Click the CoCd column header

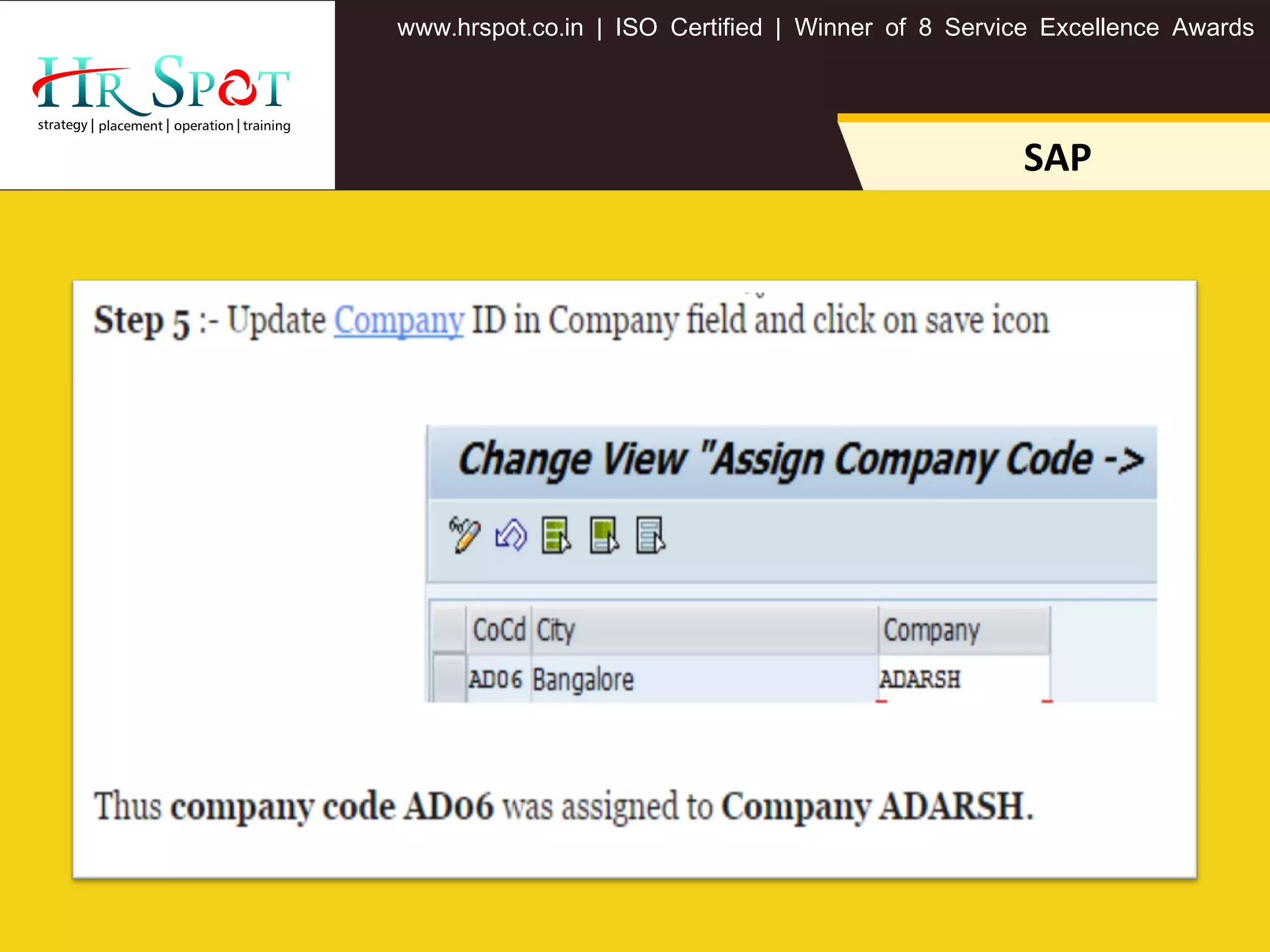[499, 630]
